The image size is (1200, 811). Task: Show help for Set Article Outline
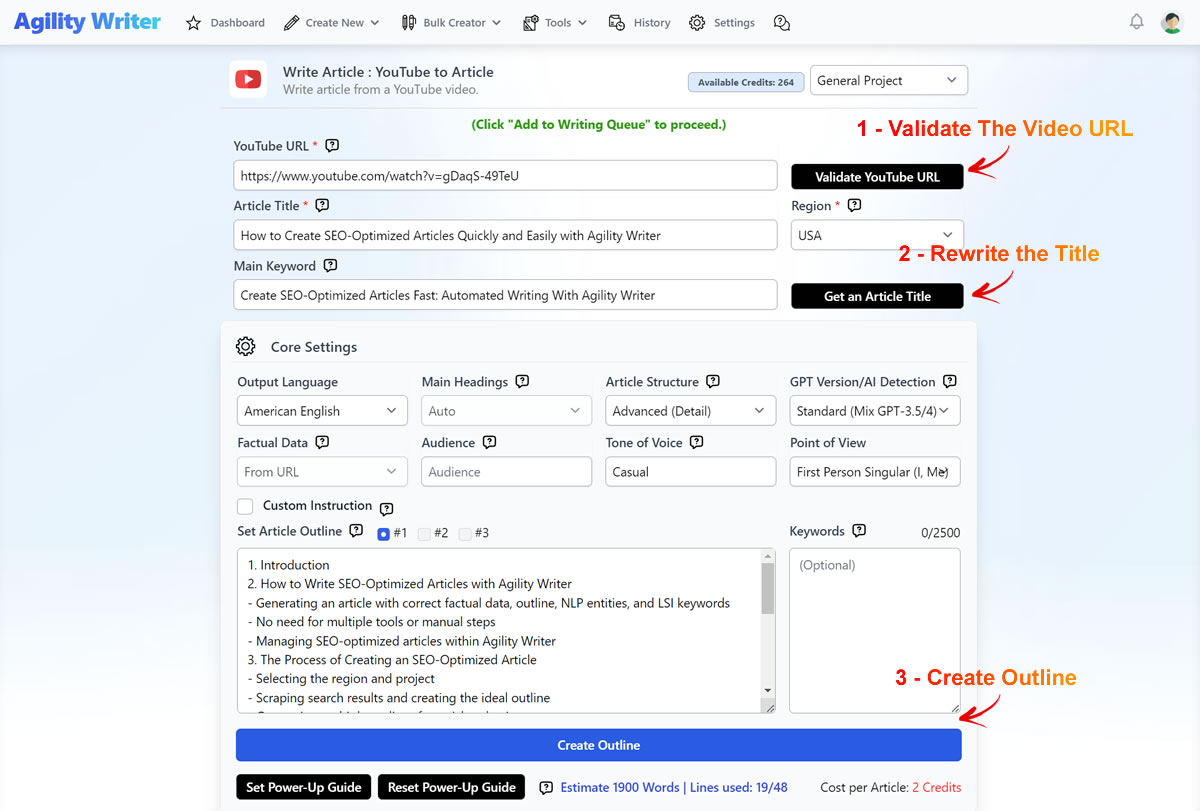[x=356, y=531]
